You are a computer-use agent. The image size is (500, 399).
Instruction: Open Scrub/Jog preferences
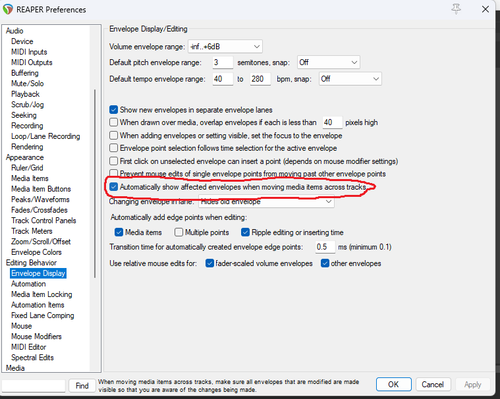(27, 105)
